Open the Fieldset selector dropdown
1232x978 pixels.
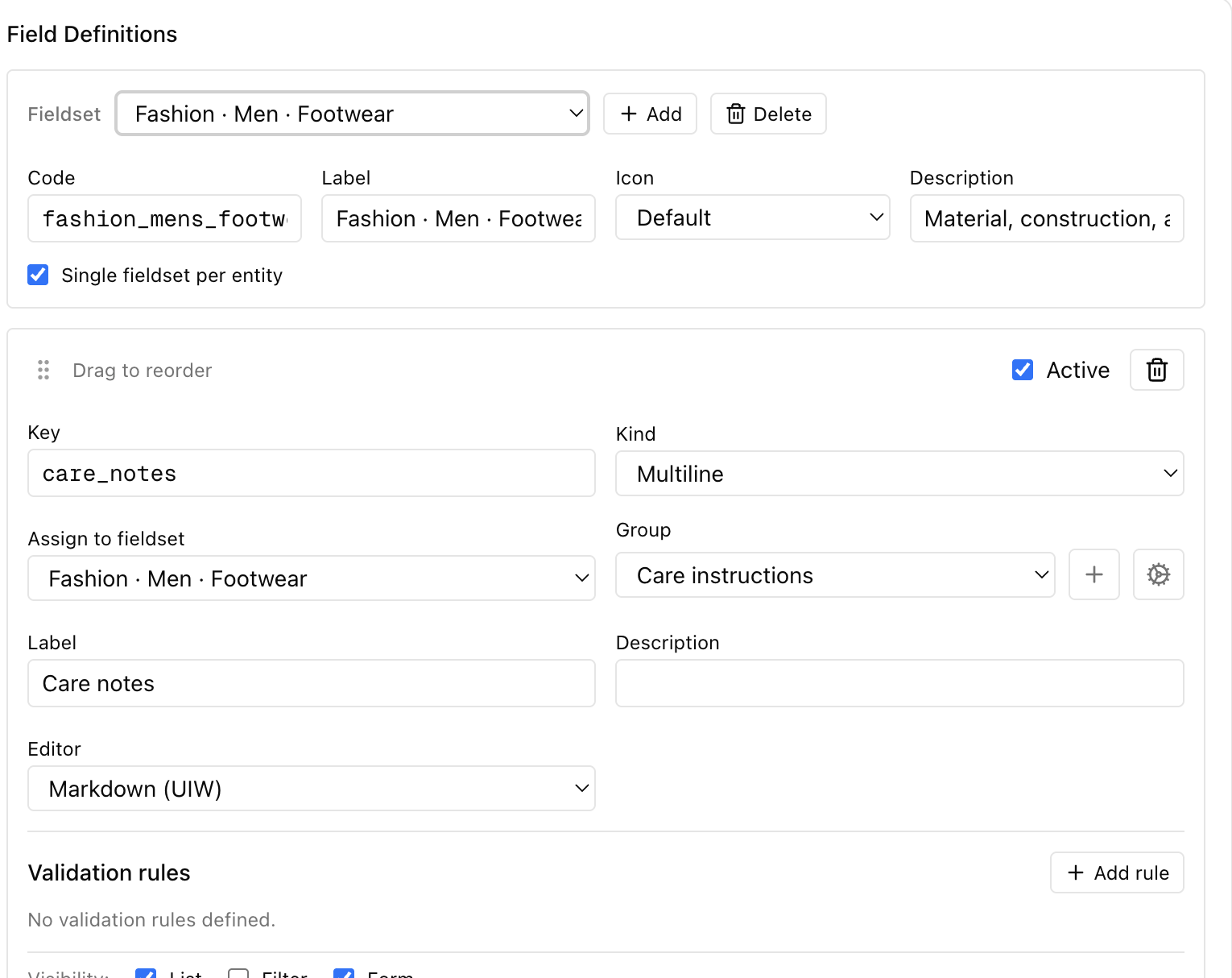[x=352, y=114]
